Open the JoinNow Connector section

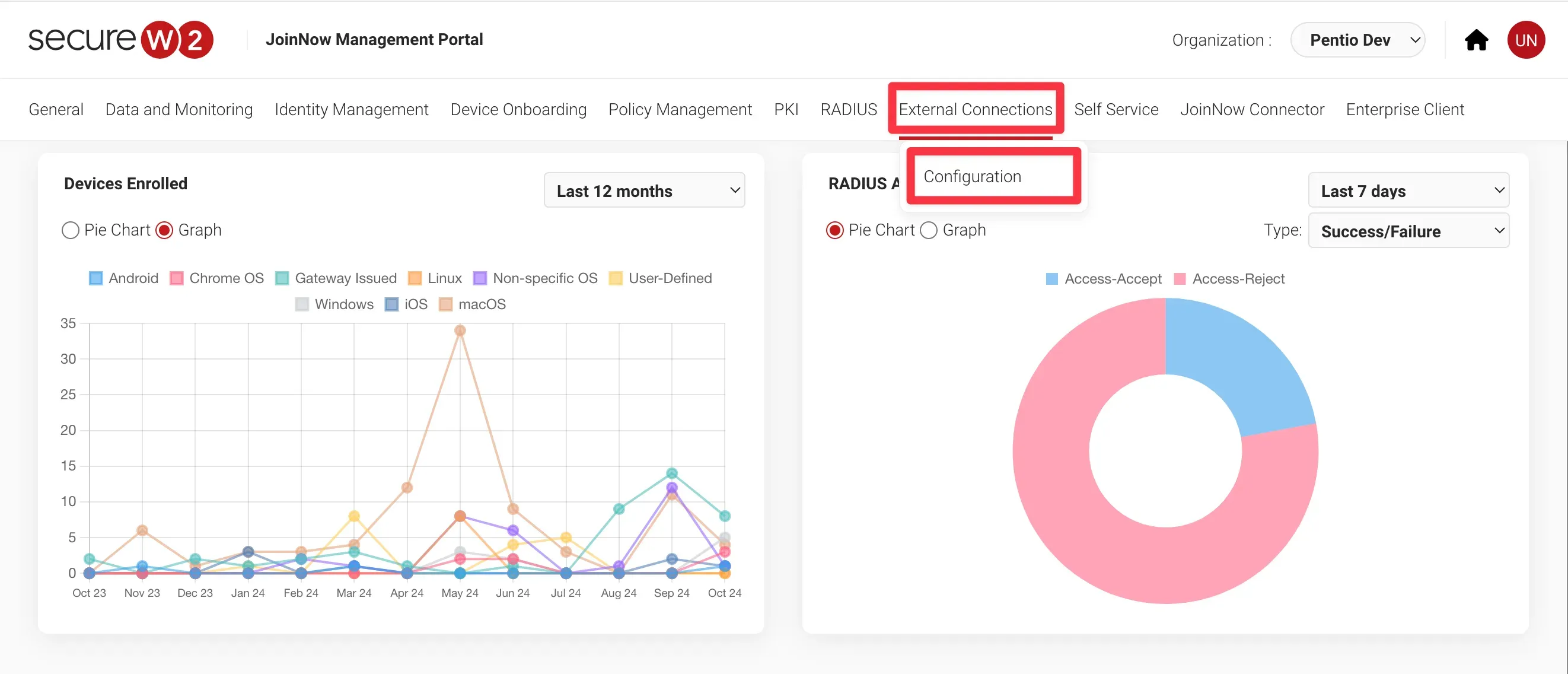coord(1251,110)
